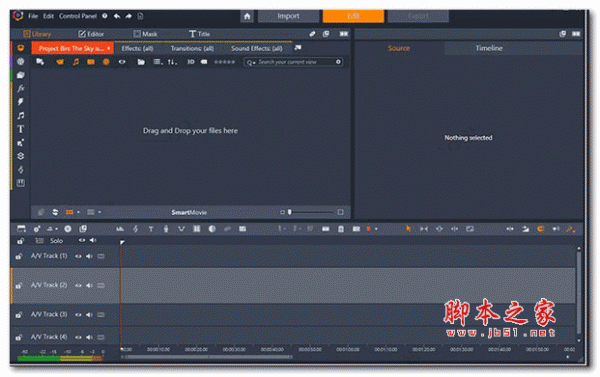
Task: Click the selection arrow tool in the timeline toolbar
Action: tap(408, 229)
